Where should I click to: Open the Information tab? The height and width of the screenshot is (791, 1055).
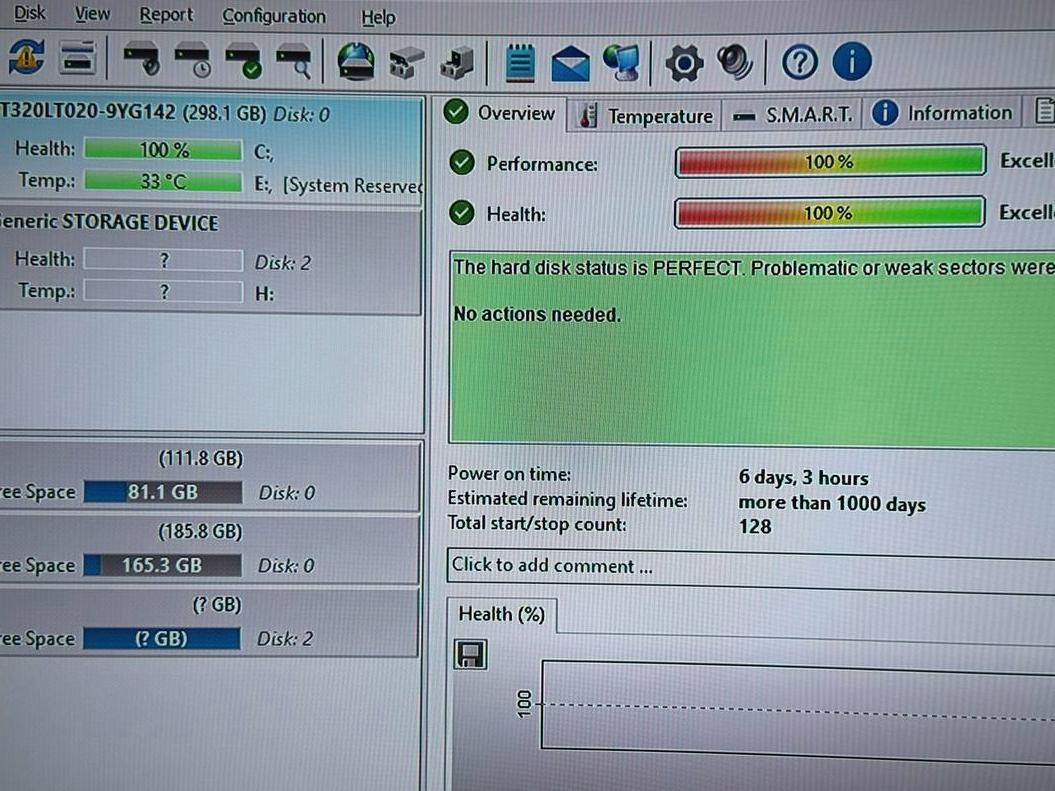click(943, 113)
